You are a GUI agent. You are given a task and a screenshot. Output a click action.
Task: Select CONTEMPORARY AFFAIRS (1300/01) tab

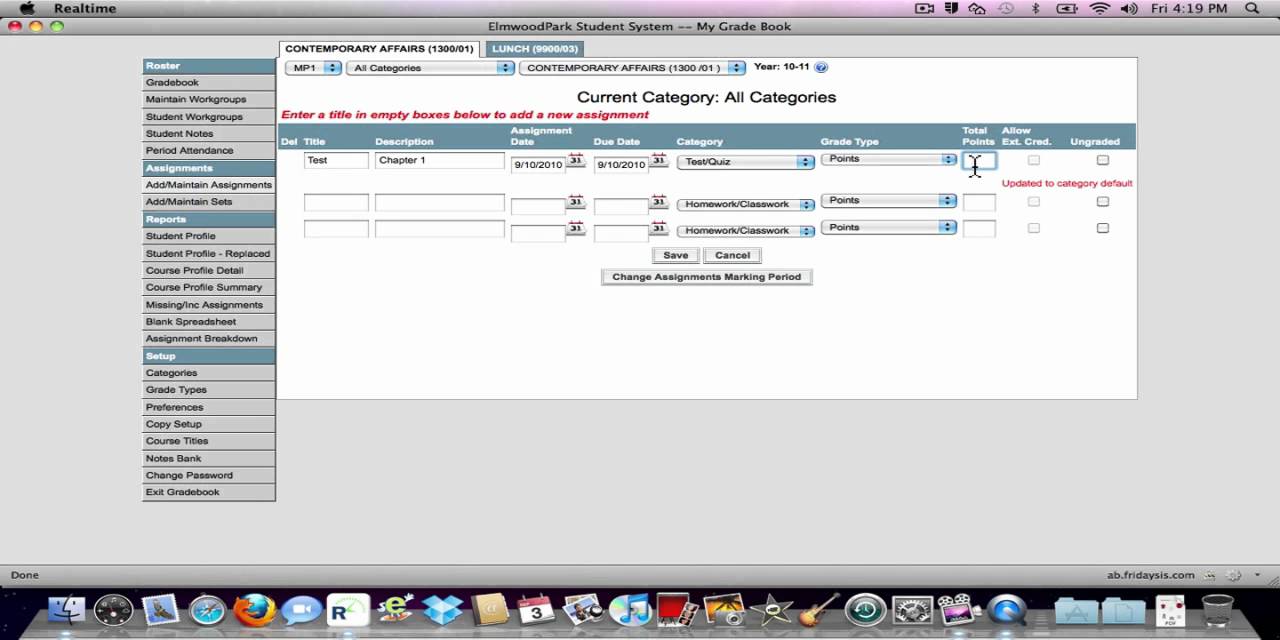pyautogui.click(x=379, y=48)
